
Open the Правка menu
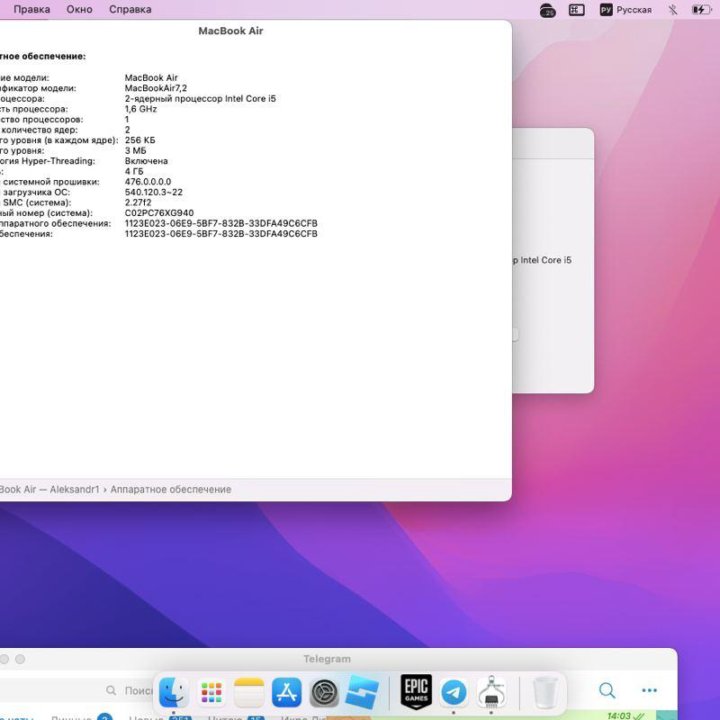pos(32,9)
